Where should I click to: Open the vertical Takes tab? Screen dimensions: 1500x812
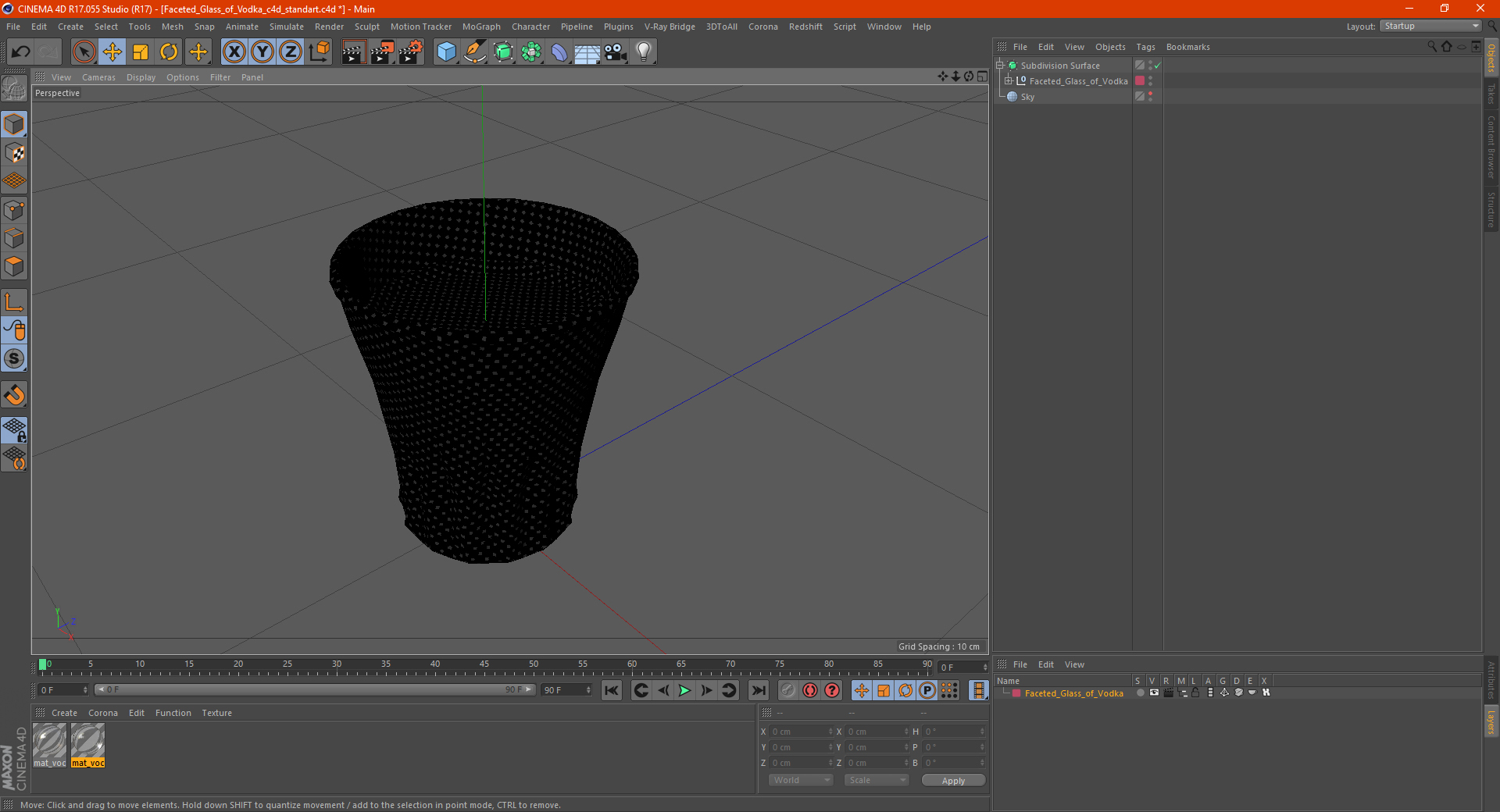(x=1491, y=94)
